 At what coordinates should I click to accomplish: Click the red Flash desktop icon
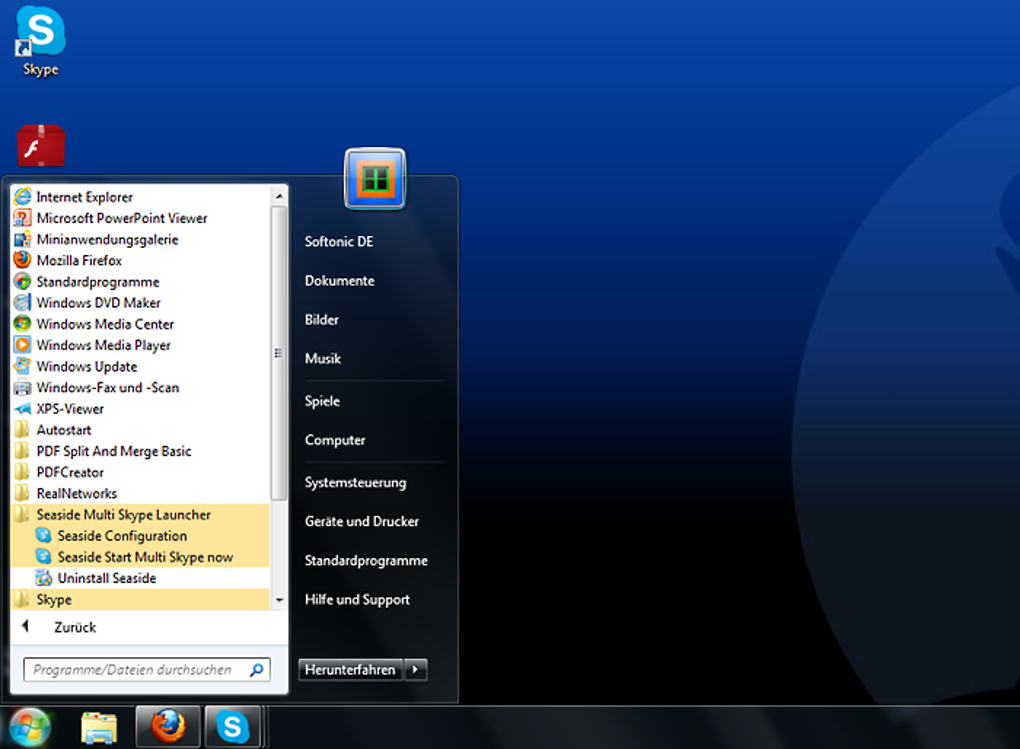pos(41,146)
